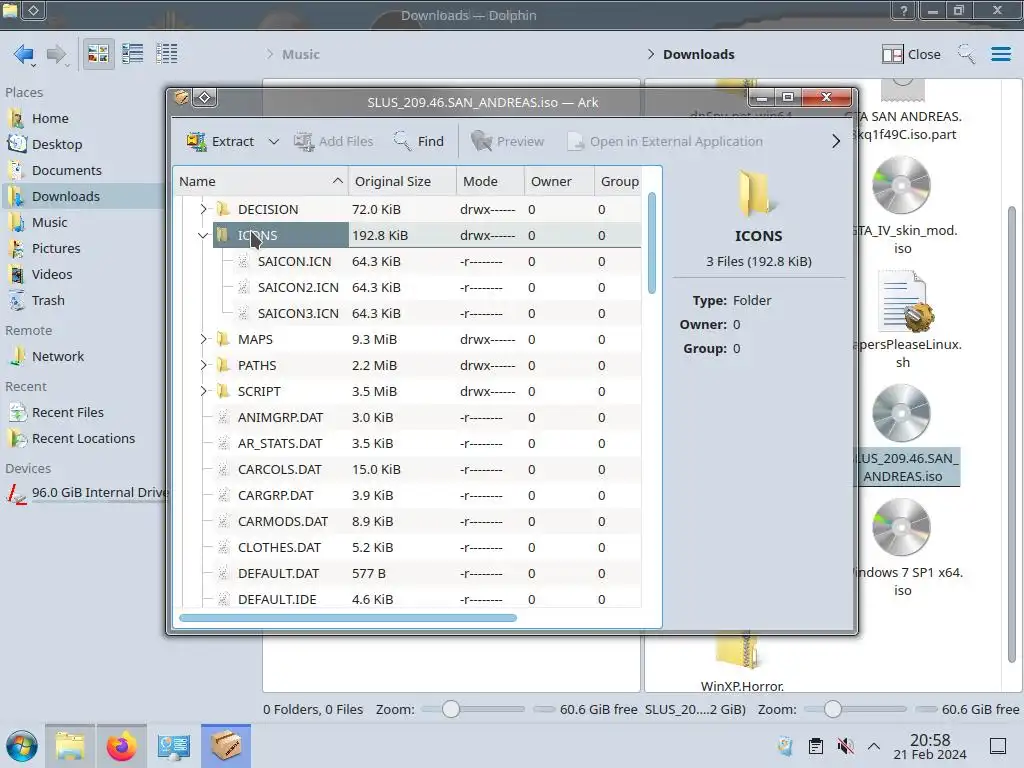Open Home in Places panel

50,118
